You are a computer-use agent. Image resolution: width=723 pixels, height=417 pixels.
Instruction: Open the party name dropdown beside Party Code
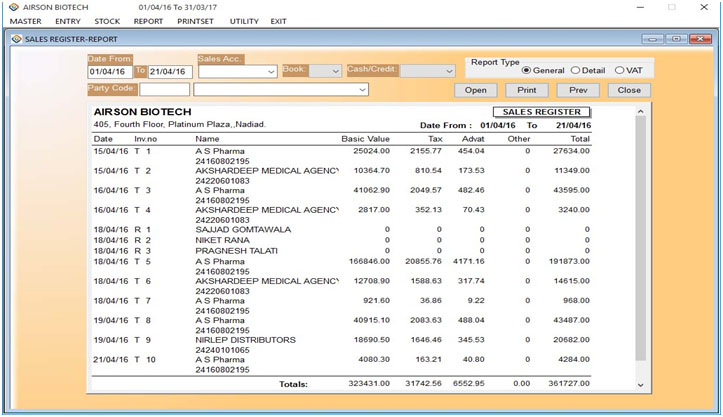click(x=361, y=90)
